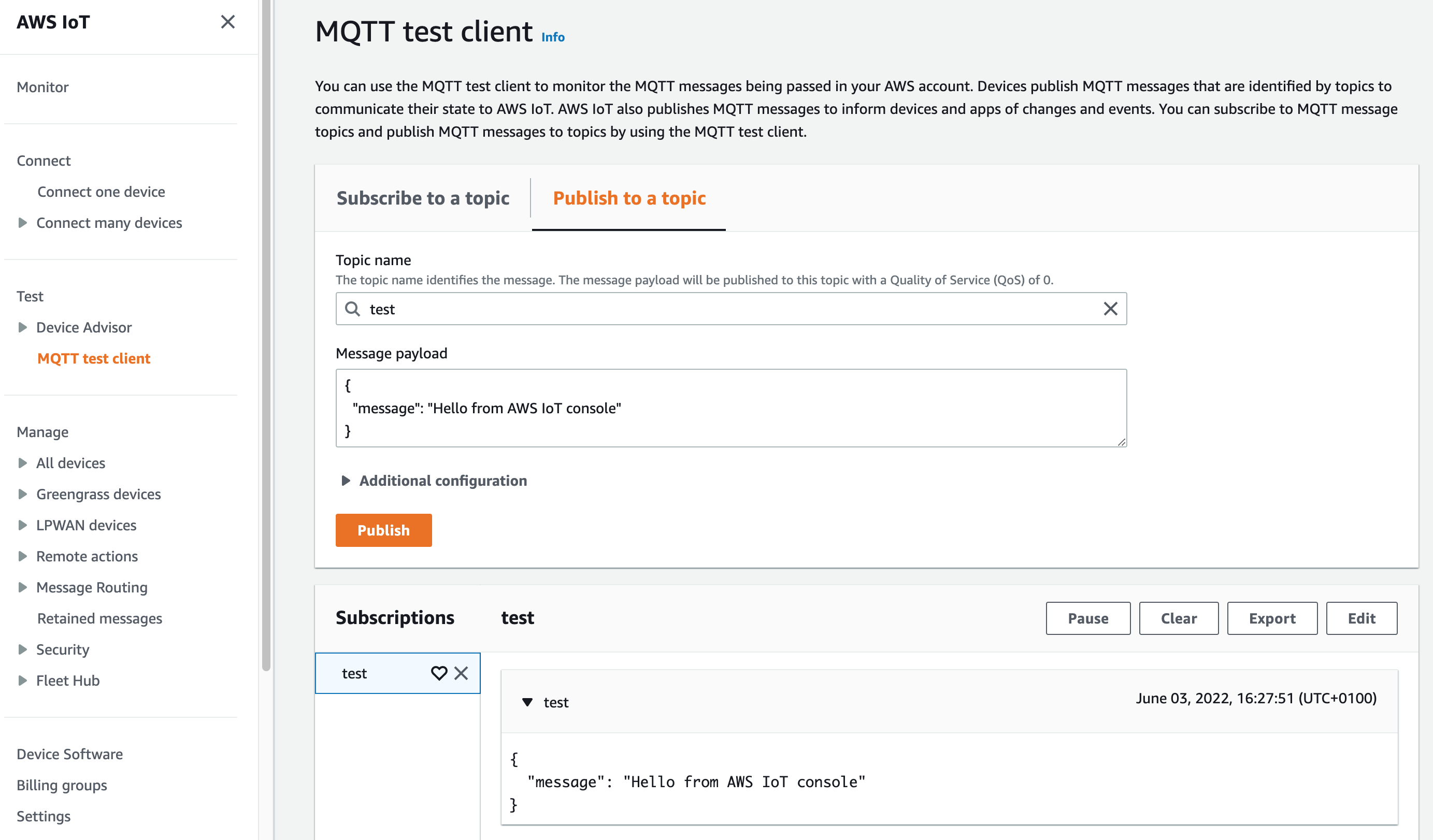Expand the Security section arrow
The image size is (1433, 840).
click(x=23, y=649)
